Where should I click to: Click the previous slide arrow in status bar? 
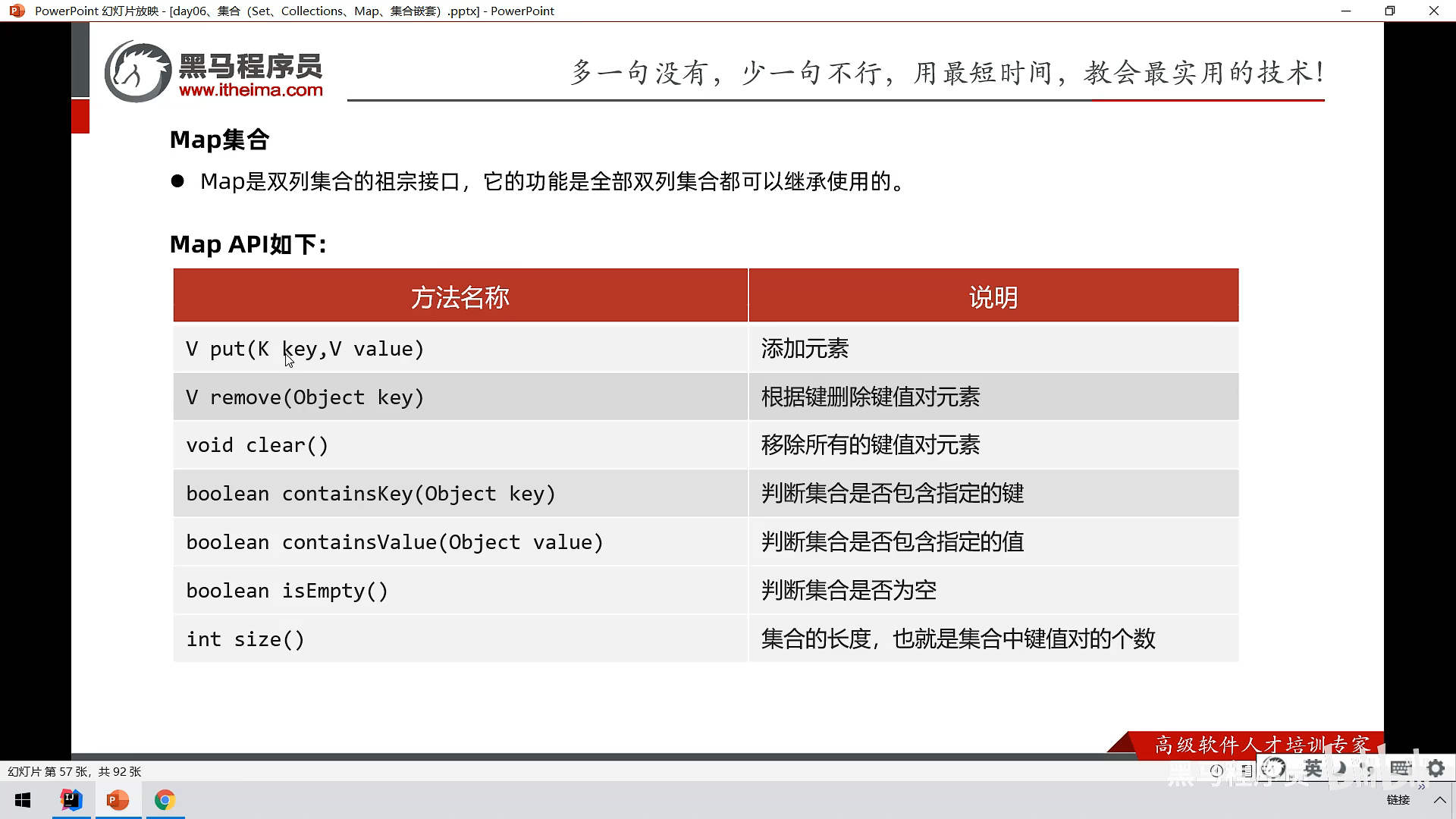(x=1216, y=770)
